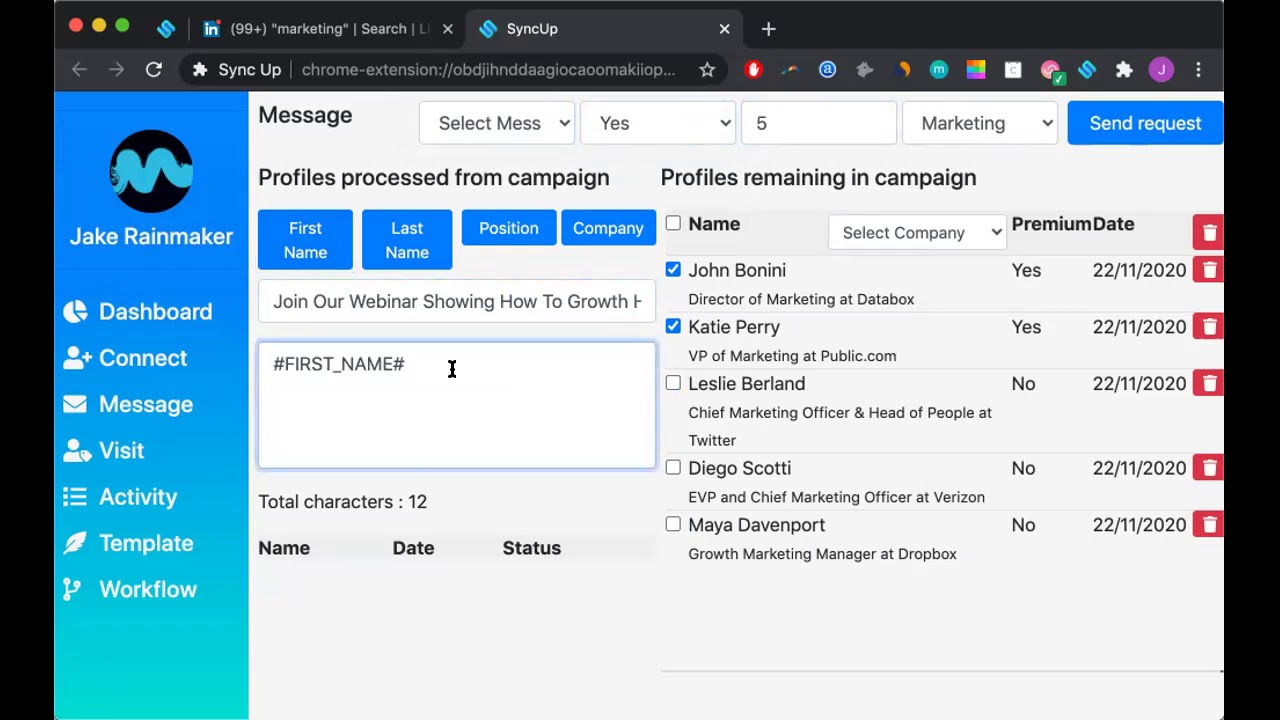The width and height of the screenshot is (1280, 720).
Task: Click 'Total characters : 12' text
Action: 343,502
